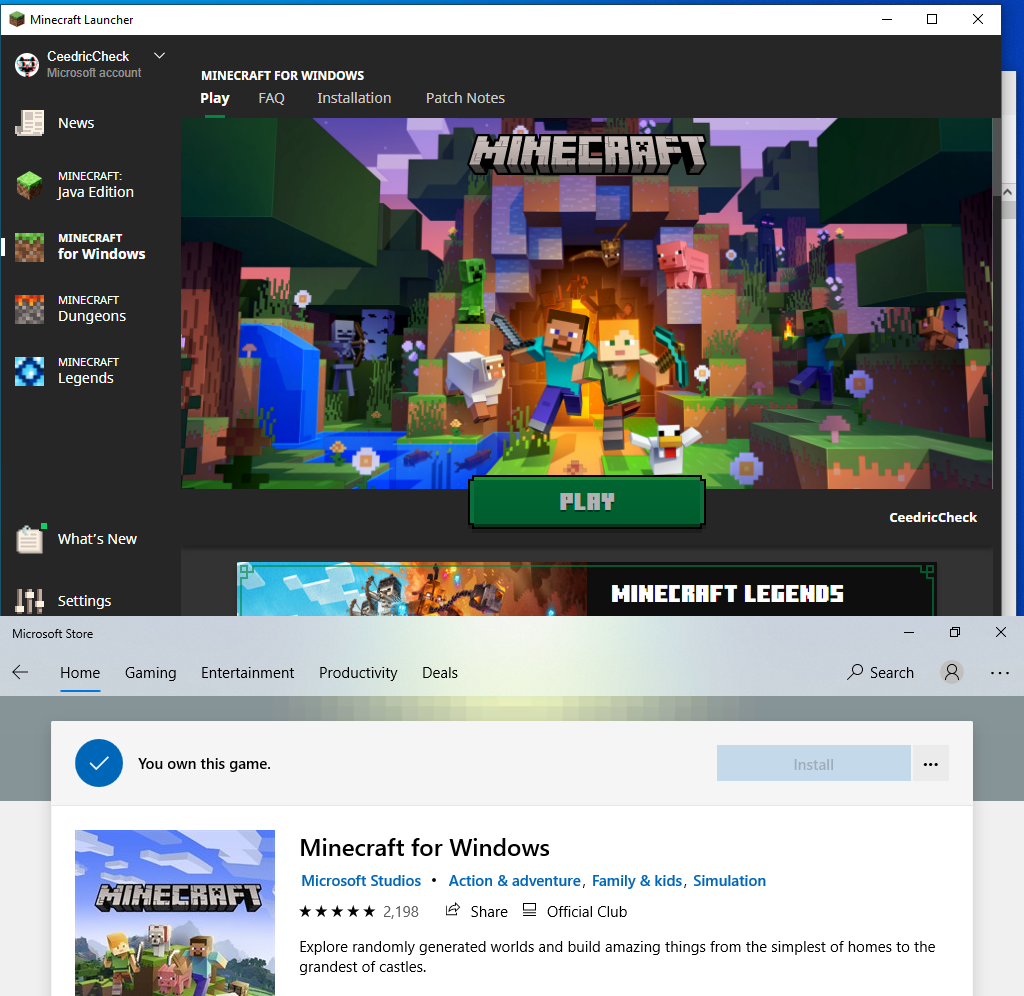Viewport: 1024px width, 996px height.
Task: Open the Simulation category link
Action: (729, 880)
